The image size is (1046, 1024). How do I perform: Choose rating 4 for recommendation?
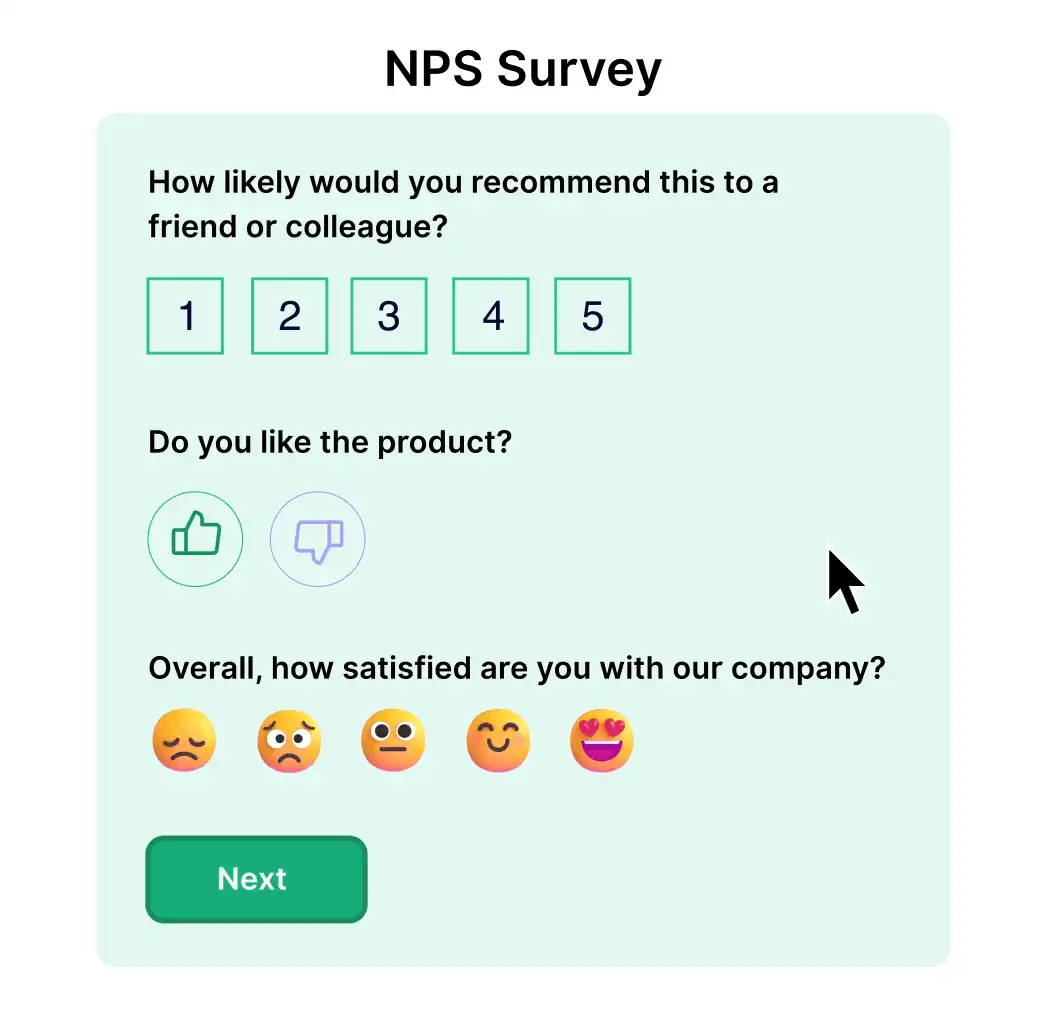pos(491,315)
